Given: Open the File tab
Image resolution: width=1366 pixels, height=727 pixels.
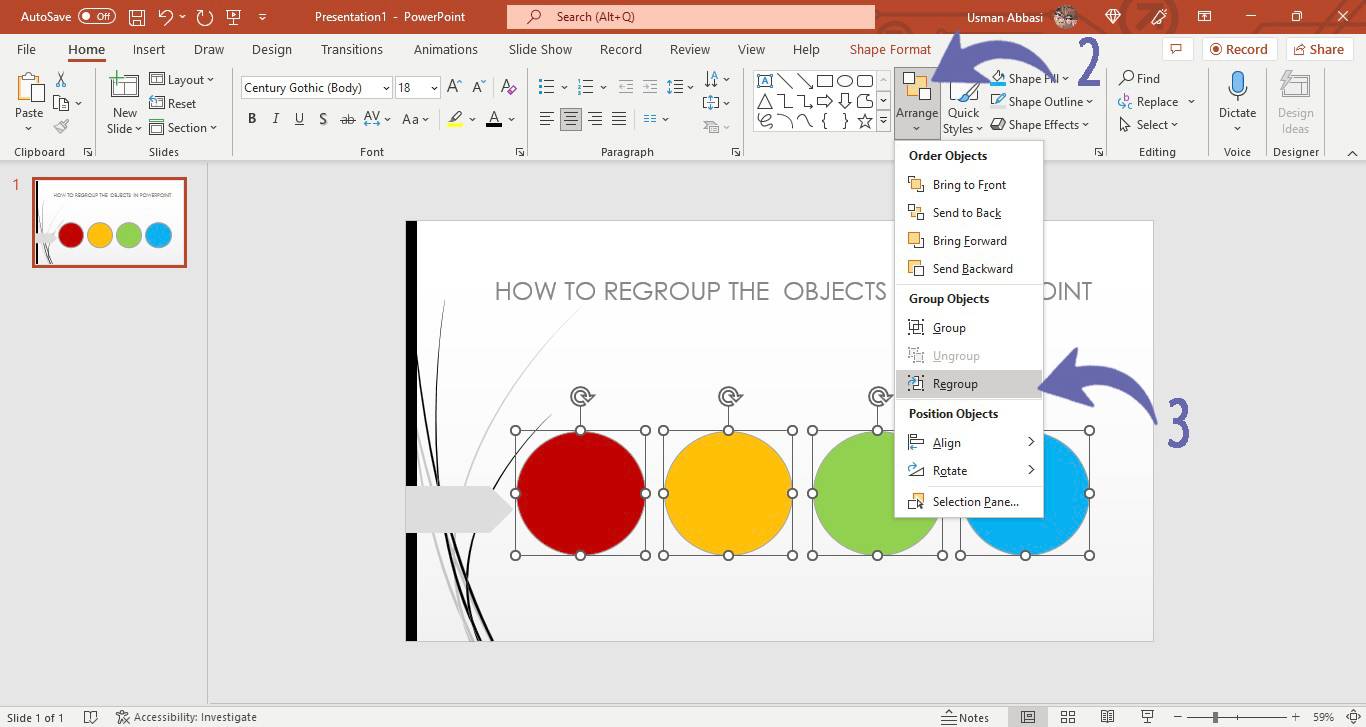Looking at the screenshot, I should point(26,49).
